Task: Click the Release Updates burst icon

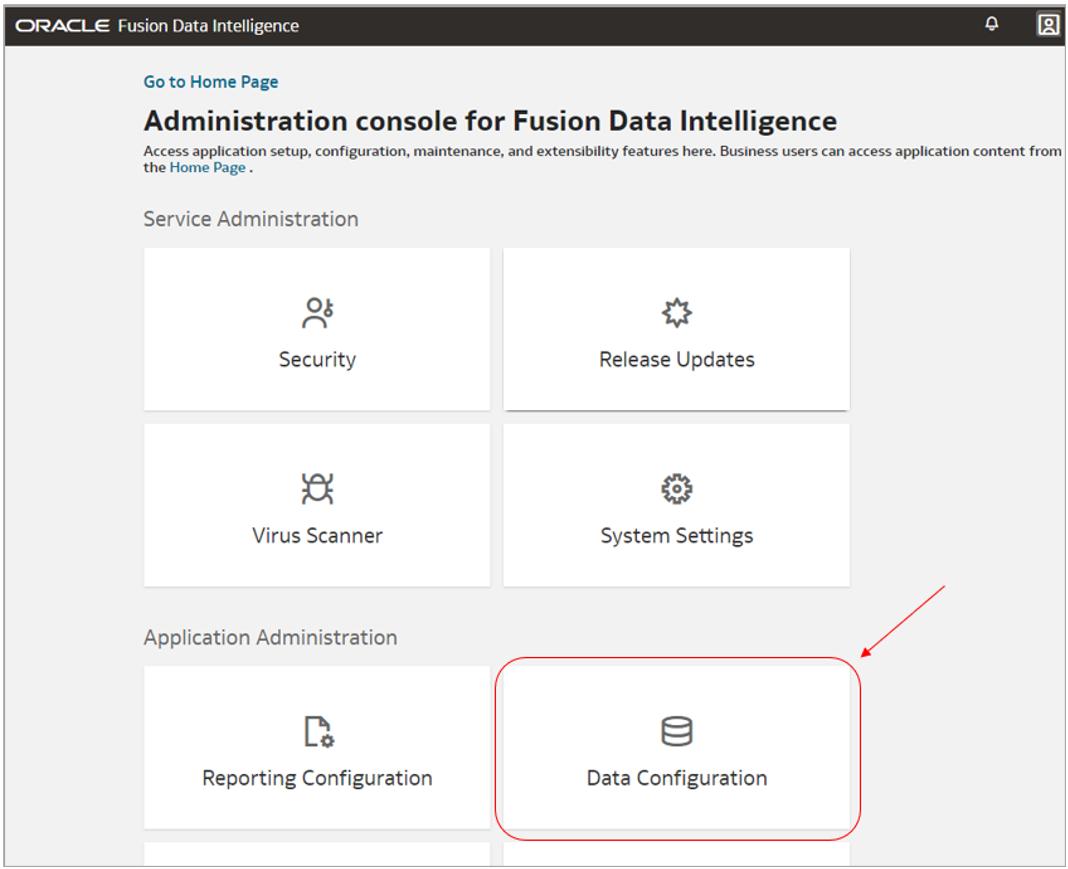Action: [x=676, y=311]
